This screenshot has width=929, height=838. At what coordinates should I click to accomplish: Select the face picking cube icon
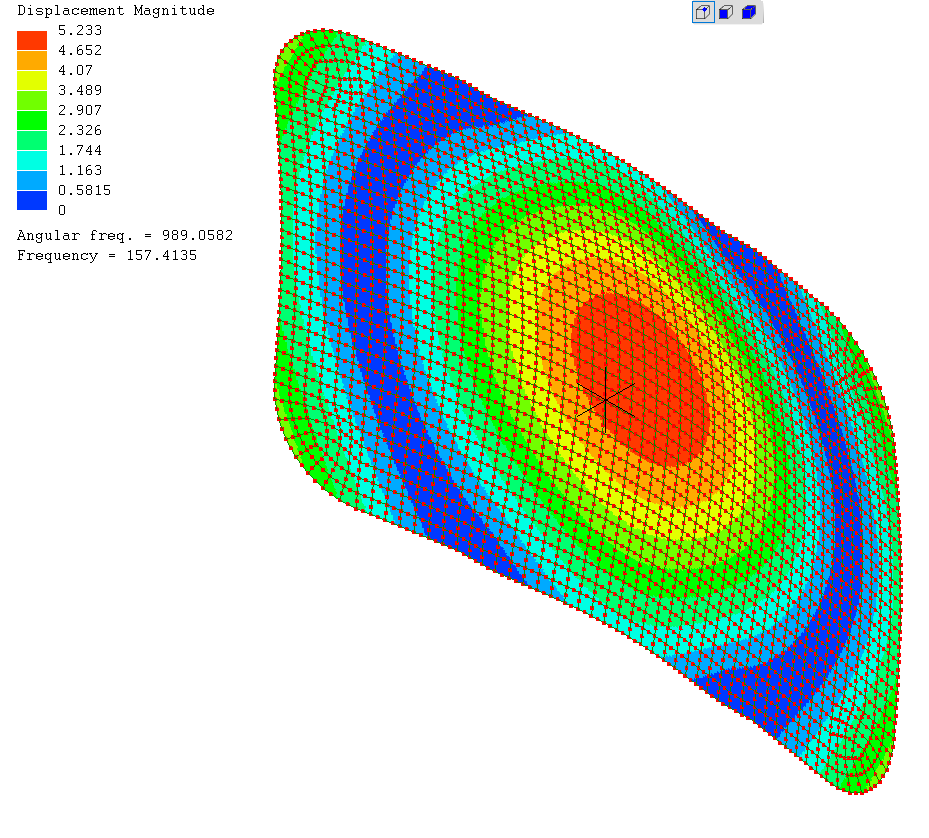click(x=726, y=12)
